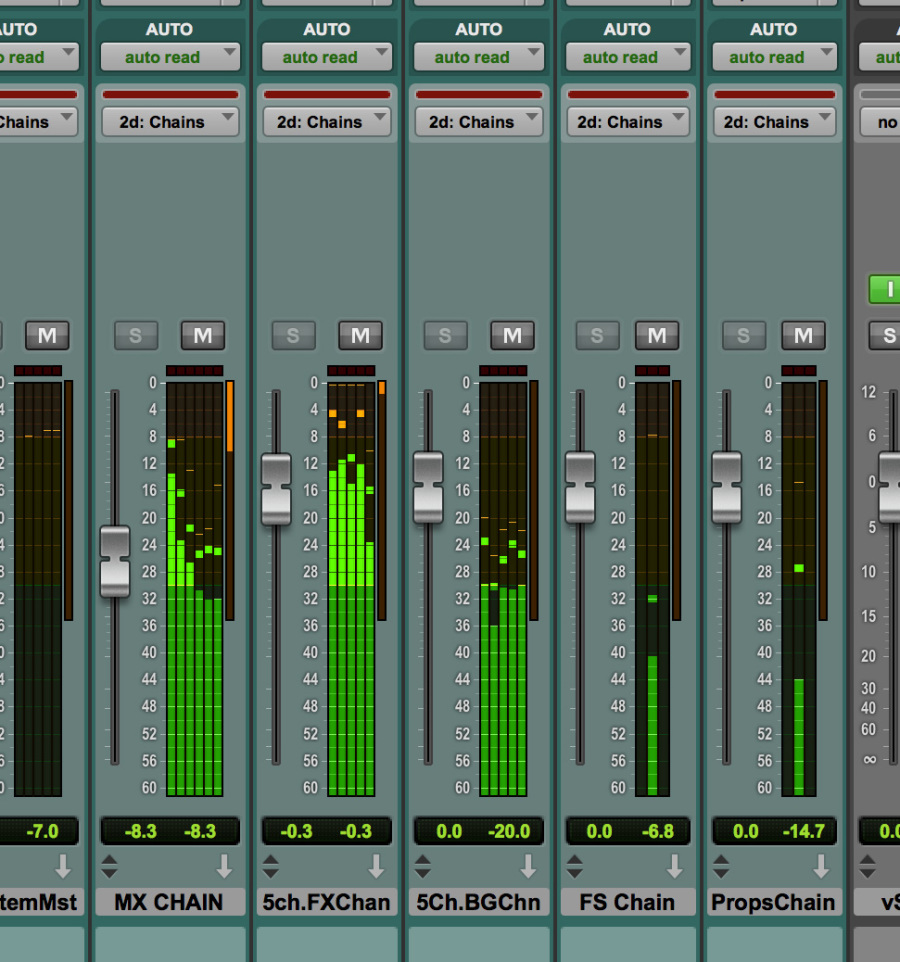Solo the 5Ch.BGChn track
Image resolution: width=900 pixels, height=962 pixels.
[x=445, y=336]
